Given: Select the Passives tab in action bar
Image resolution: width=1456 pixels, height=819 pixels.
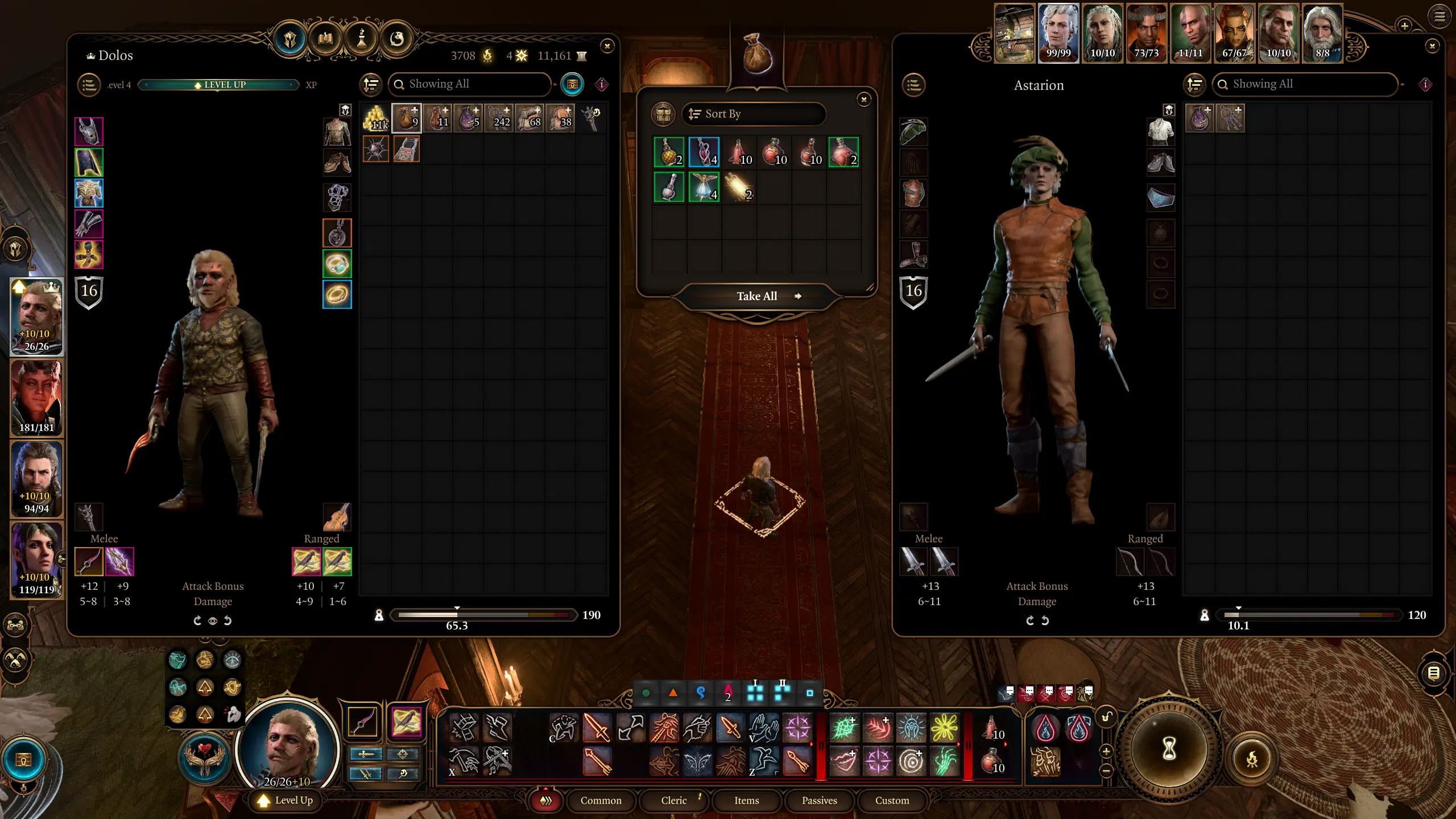Looking at the screenshot, I should [819, 800].
